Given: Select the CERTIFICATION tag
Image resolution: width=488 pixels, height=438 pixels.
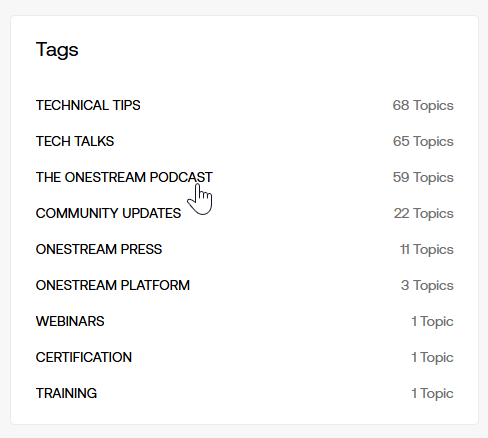Looking at the screenshot, I should tap(84, 357).
